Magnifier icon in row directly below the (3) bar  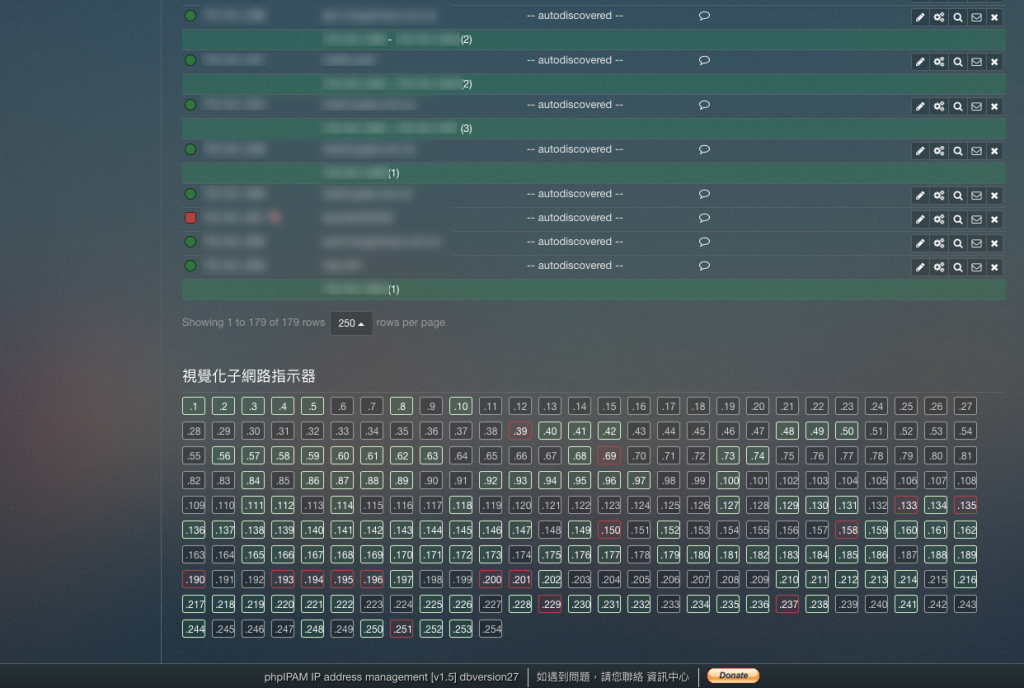click(957, 151)
